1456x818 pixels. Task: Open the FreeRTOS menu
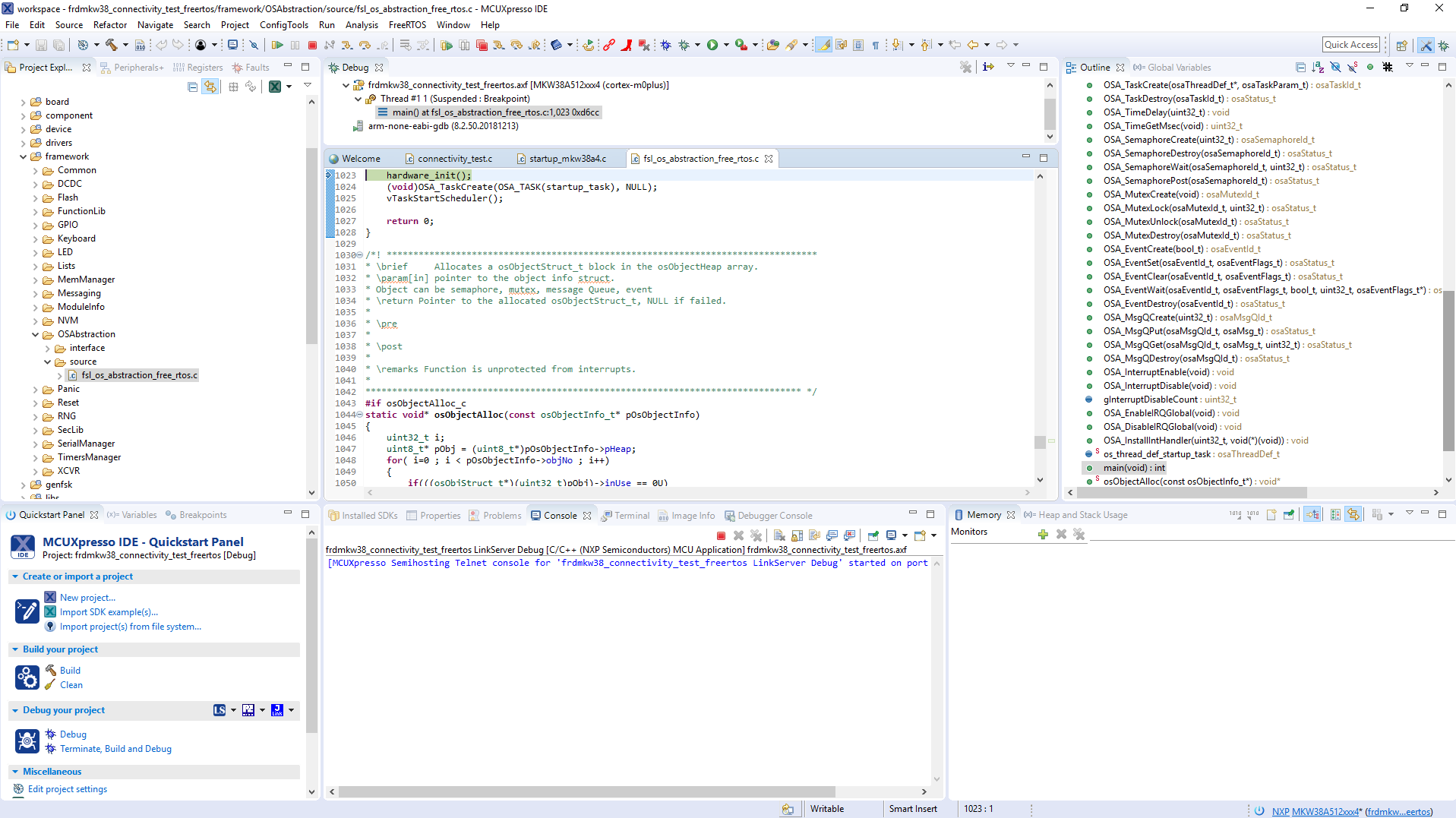407,25
